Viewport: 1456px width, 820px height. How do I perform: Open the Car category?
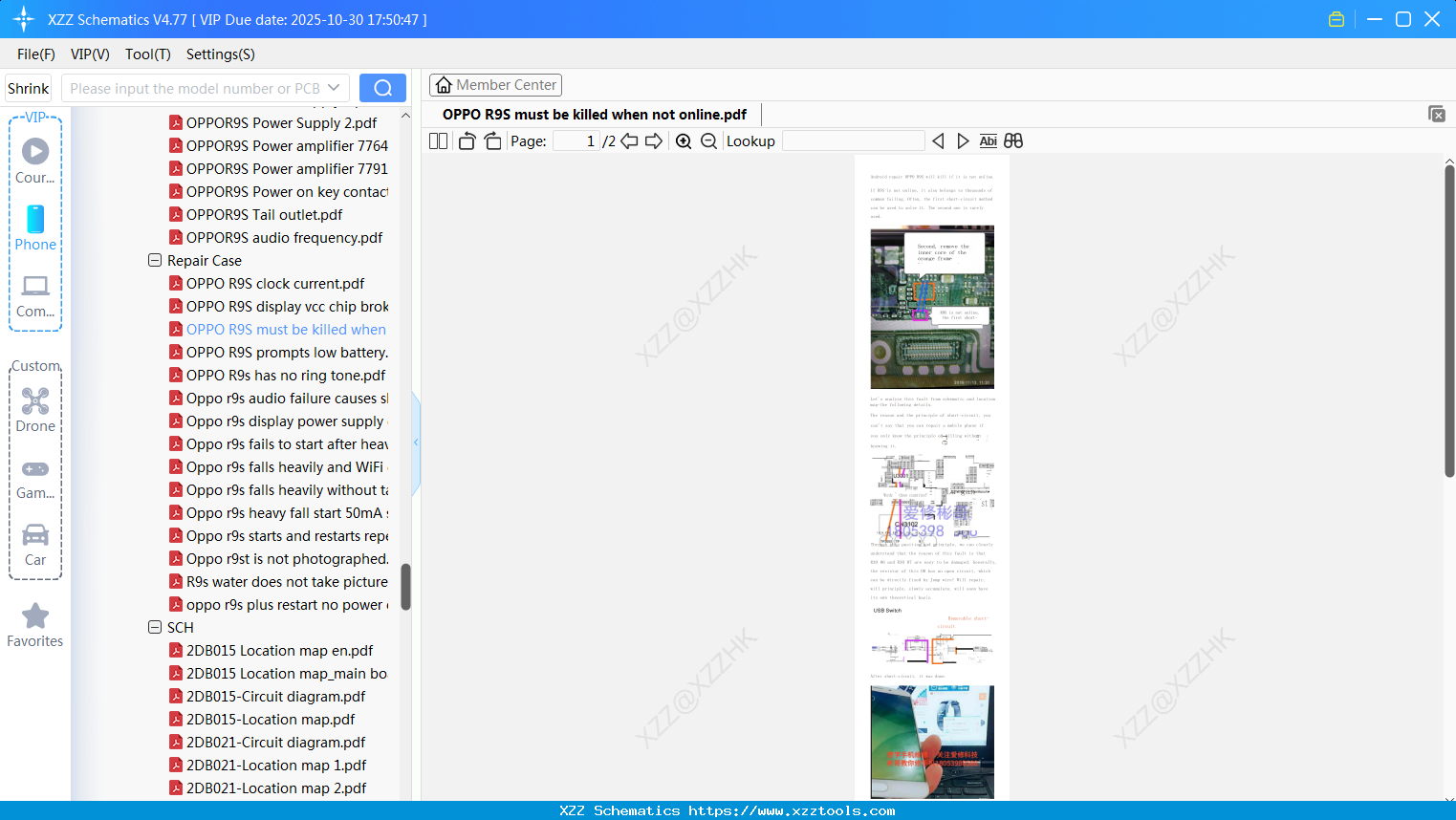click(x=35, y=545)
